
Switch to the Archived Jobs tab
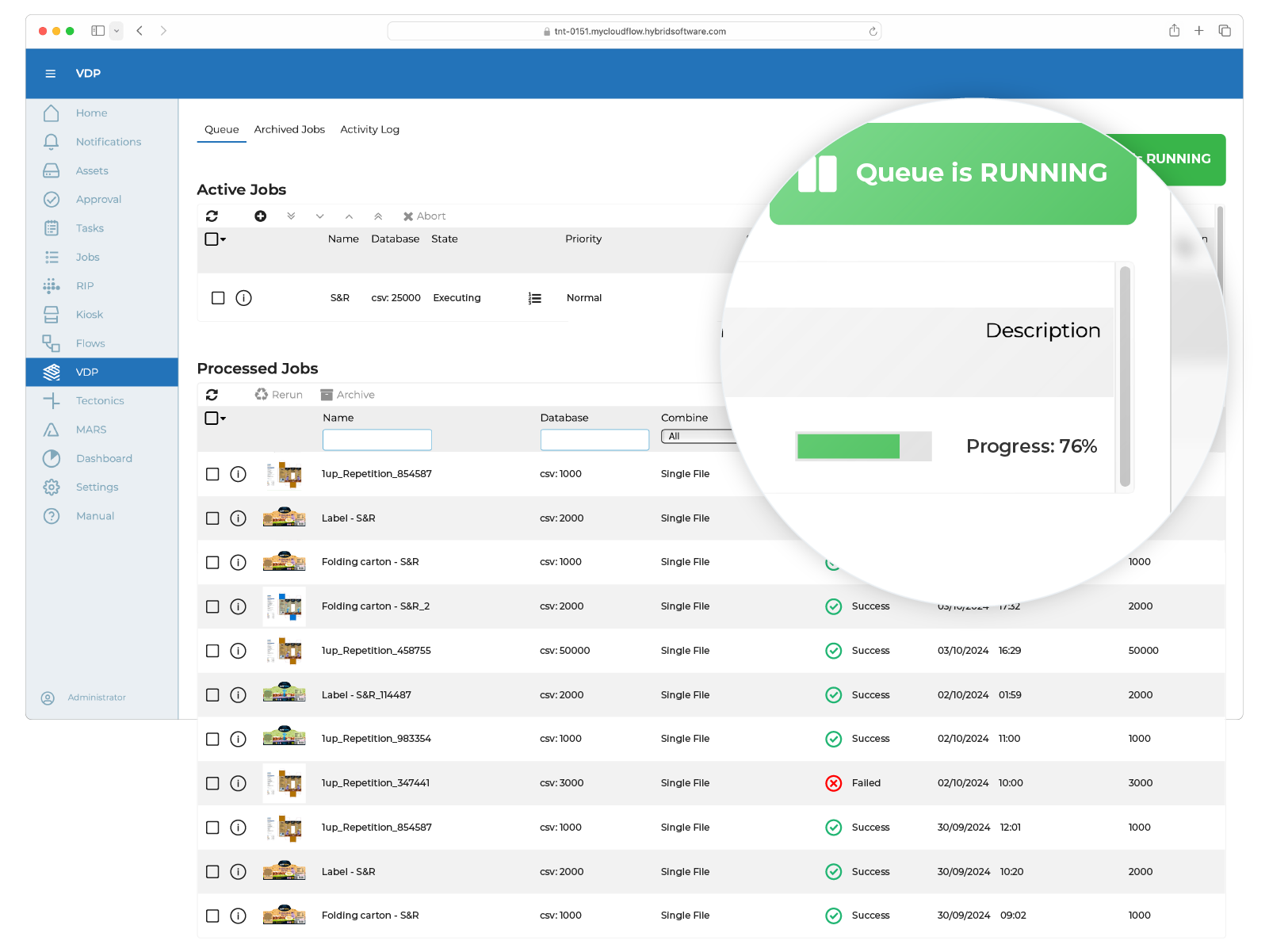coord(289,129)
